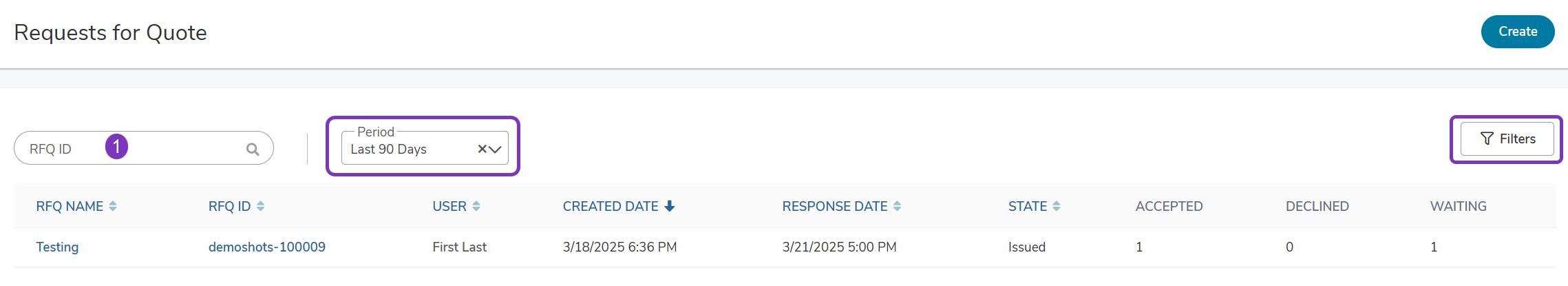Open the Filters panel
Viewport: 1568px width, 286px height.
[1507, 139]
